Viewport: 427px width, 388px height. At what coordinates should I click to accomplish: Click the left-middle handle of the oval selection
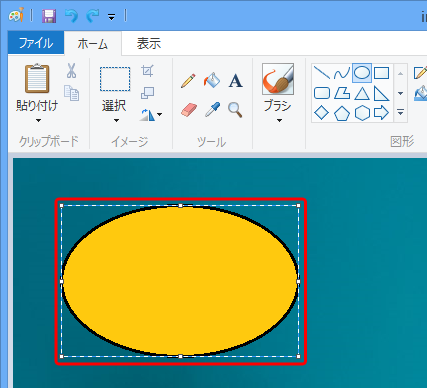[61, 282]
